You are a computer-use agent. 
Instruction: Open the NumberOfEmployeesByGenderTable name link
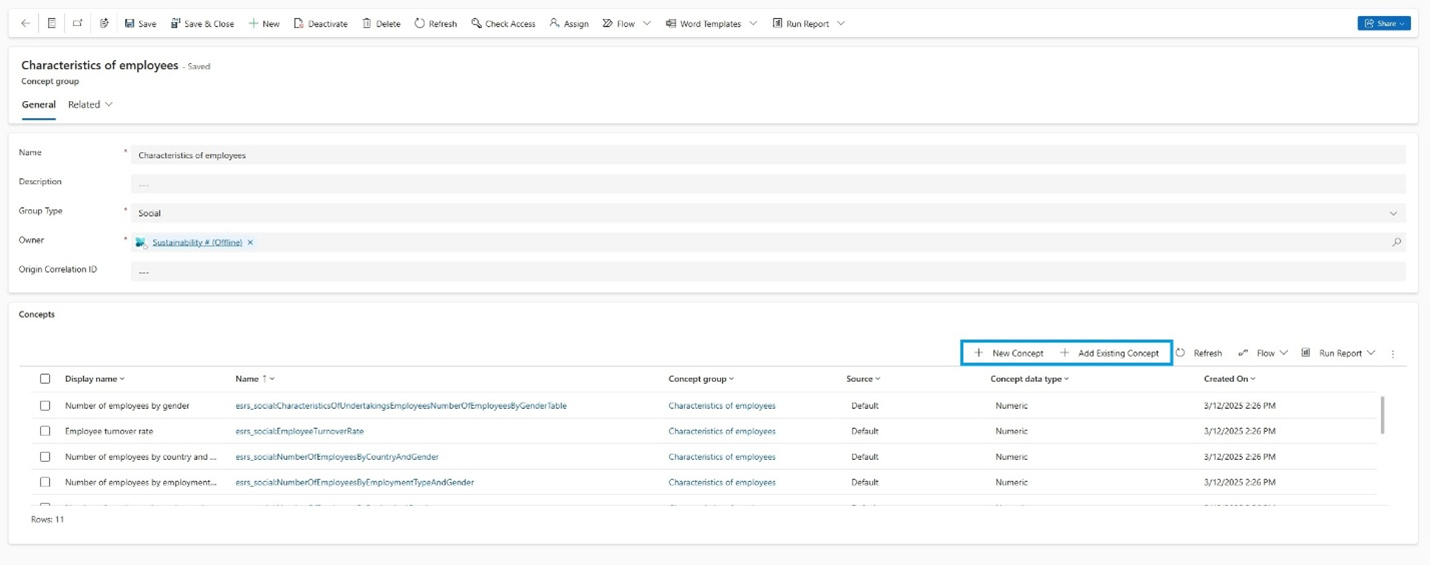click(x=401, y=406)
